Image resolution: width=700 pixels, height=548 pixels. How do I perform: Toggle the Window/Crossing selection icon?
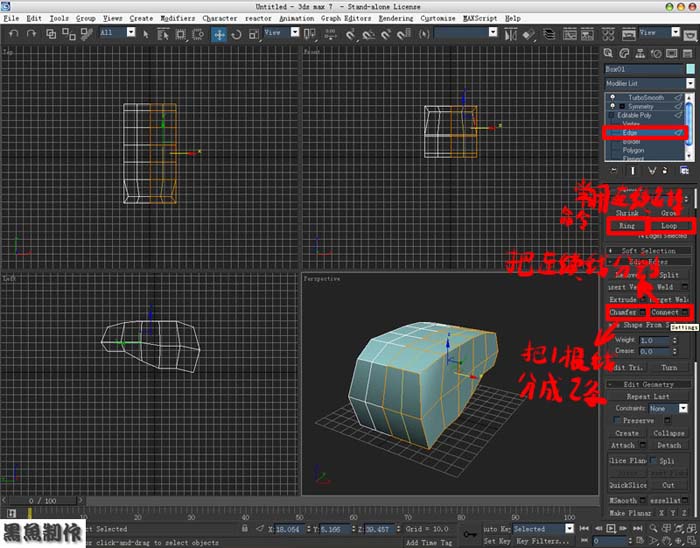(198, 34)
